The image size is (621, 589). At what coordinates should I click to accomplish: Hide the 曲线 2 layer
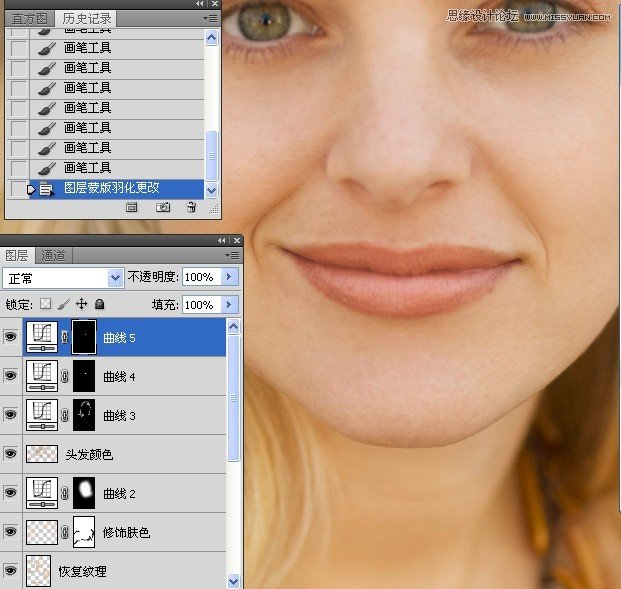pyautogui.click(x=11, y=492)
